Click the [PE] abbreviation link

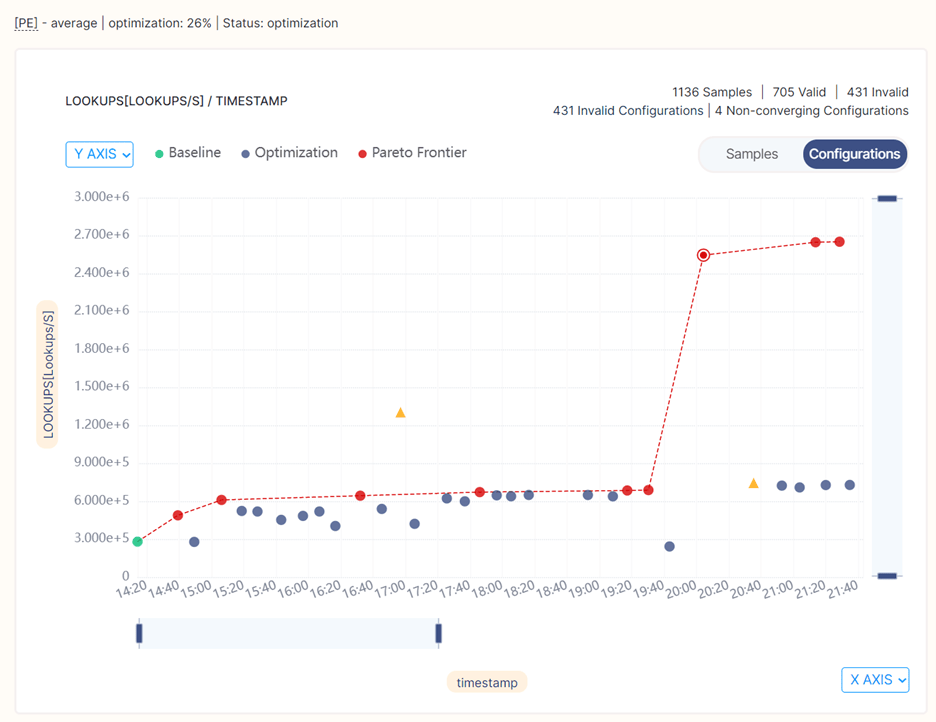(26, 23)
